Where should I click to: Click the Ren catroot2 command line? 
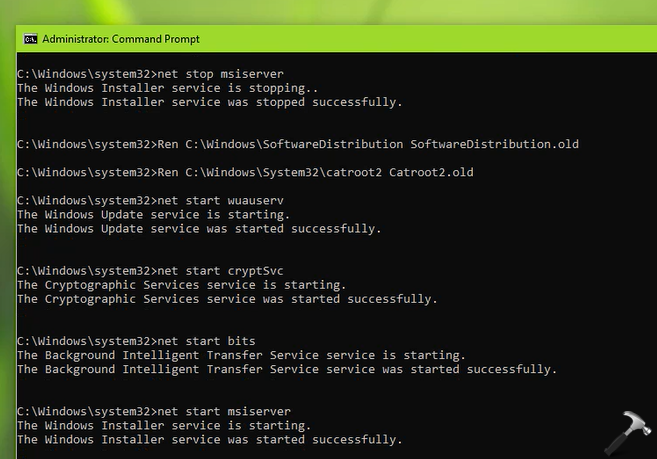[x=245, y=172]
